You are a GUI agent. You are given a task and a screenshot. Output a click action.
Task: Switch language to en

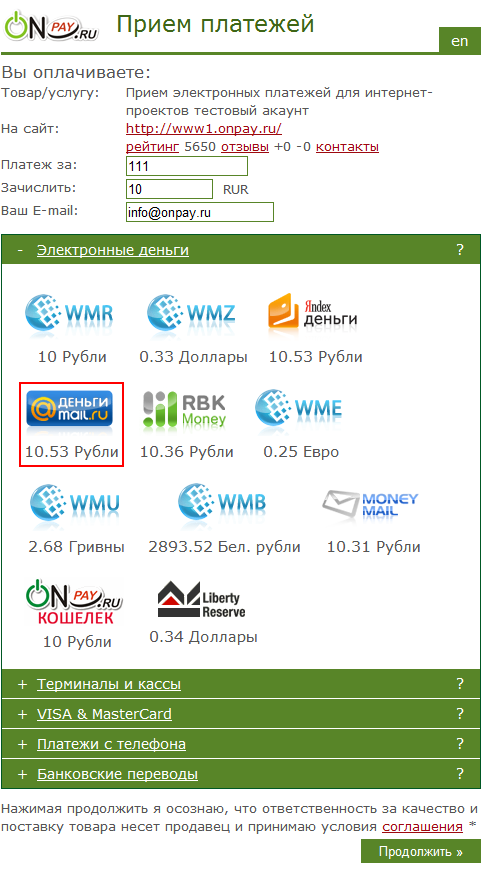pos(459,41)
